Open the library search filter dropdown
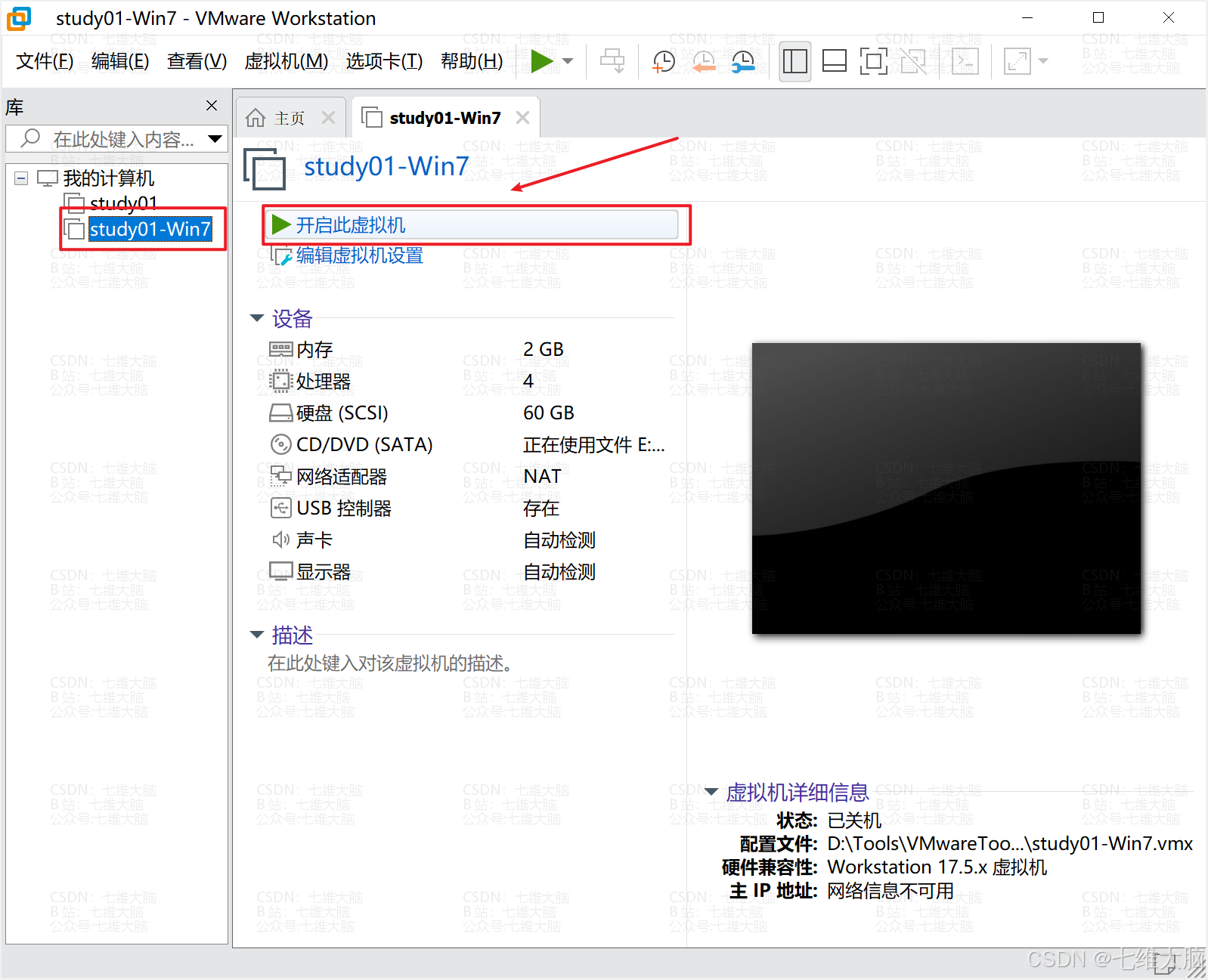1208x980 pixels. point(215,139)
